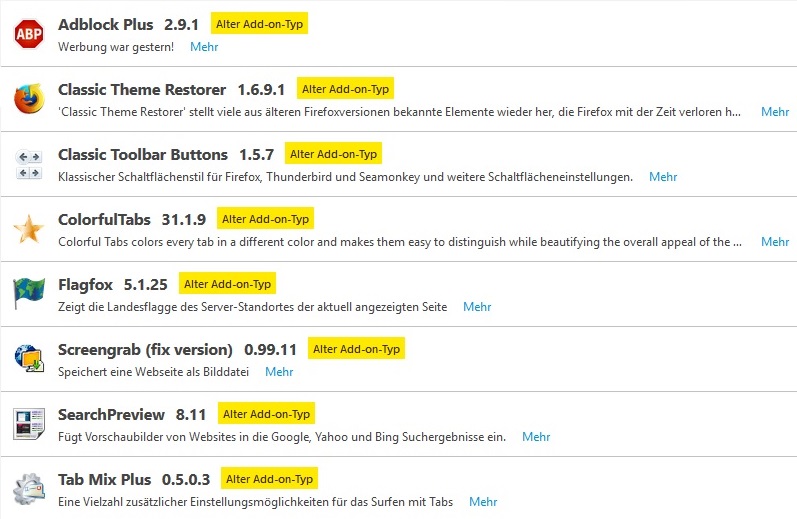
Task: Click Alter Add-on-Typ badge of SearchPreview
Action: (x=266, y=414)
